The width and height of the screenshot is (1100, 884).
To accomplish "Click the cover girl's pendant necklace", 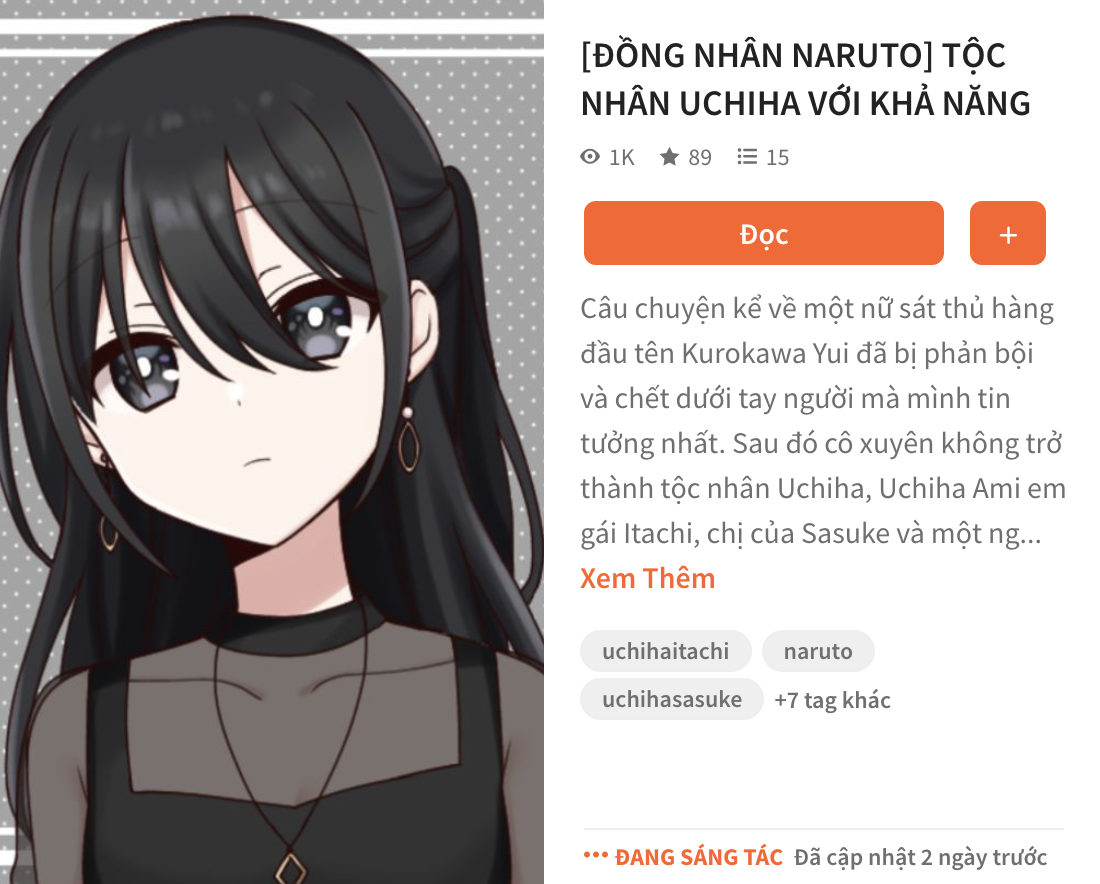I will point(290,866).
